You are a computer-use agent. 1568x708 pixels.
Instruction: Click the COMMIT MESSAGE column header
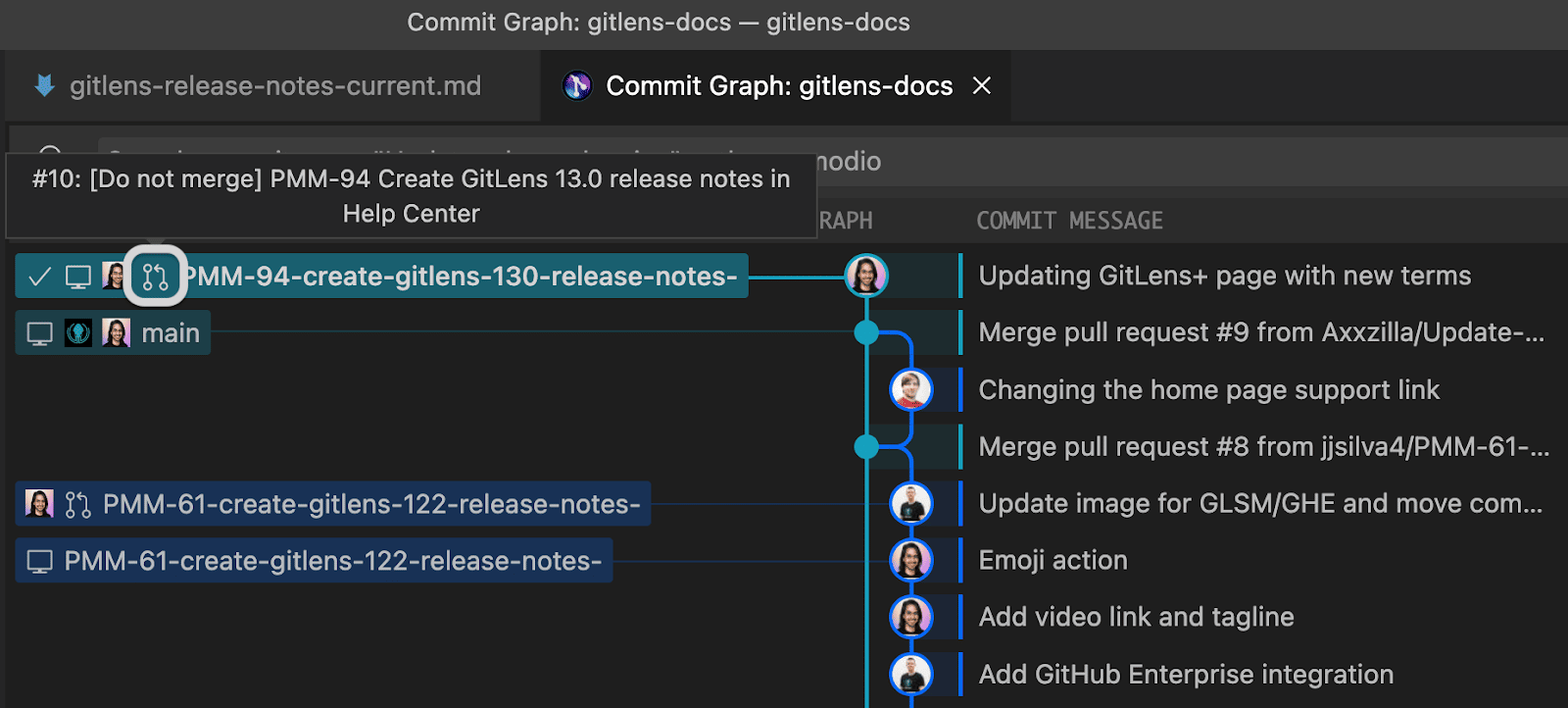pyautogui.click(x=1070, y=221)
